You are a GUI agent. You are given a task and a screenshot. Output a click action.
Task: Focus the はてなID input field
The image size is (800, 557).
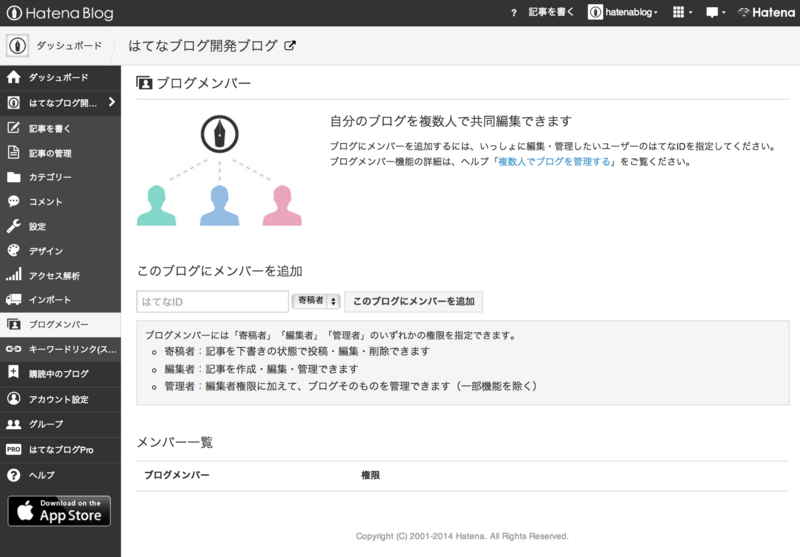pos(212,301)
